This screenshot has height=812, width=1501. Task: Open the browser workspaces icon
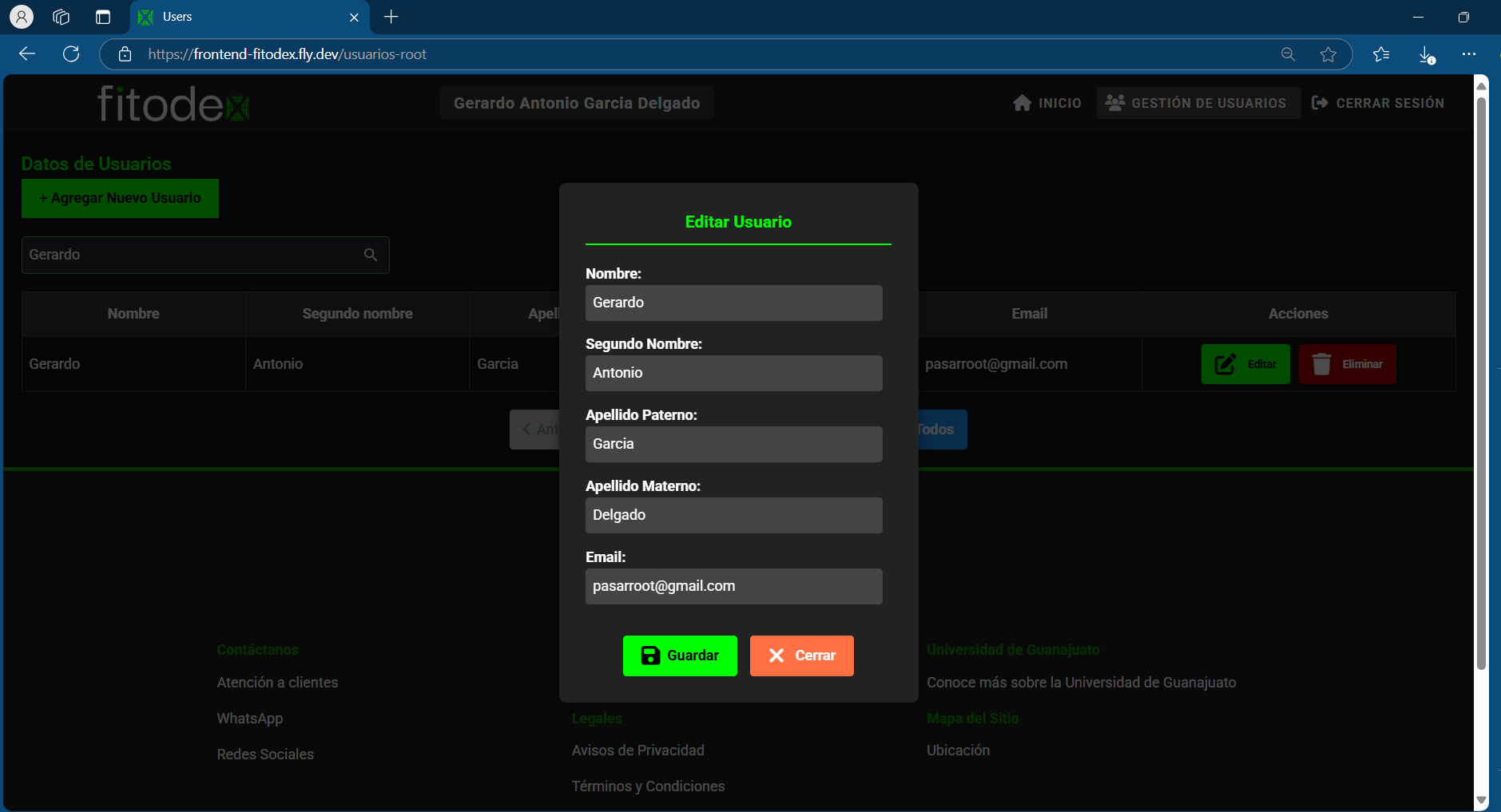coord(62,17)
